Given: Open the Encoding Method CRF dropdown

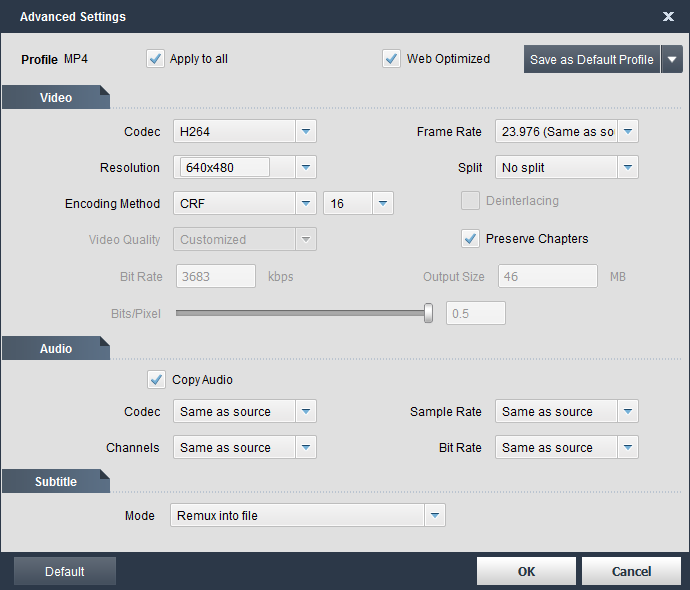Looking at the screenshot, I should pos(245,203).
